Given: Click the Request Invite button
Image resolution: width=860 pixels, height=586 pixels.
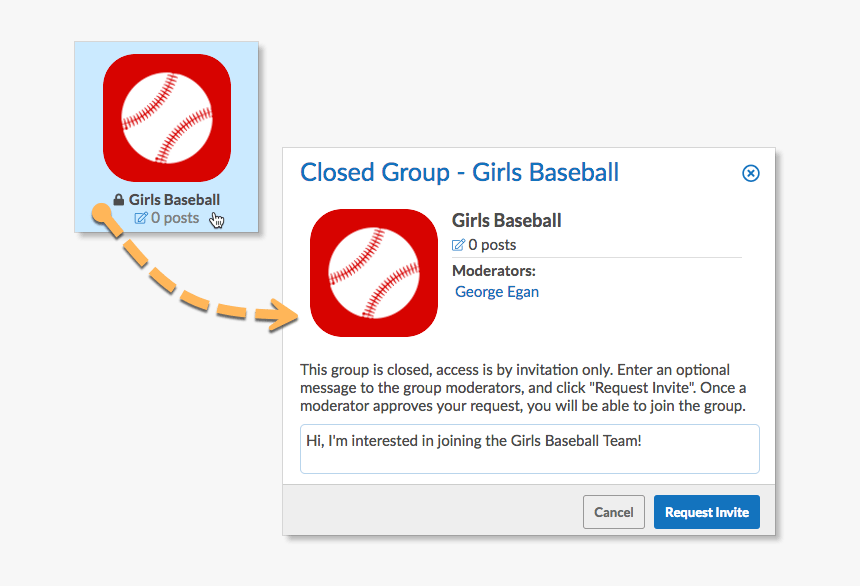Looking at the screenshot, I should click(706, 512).
